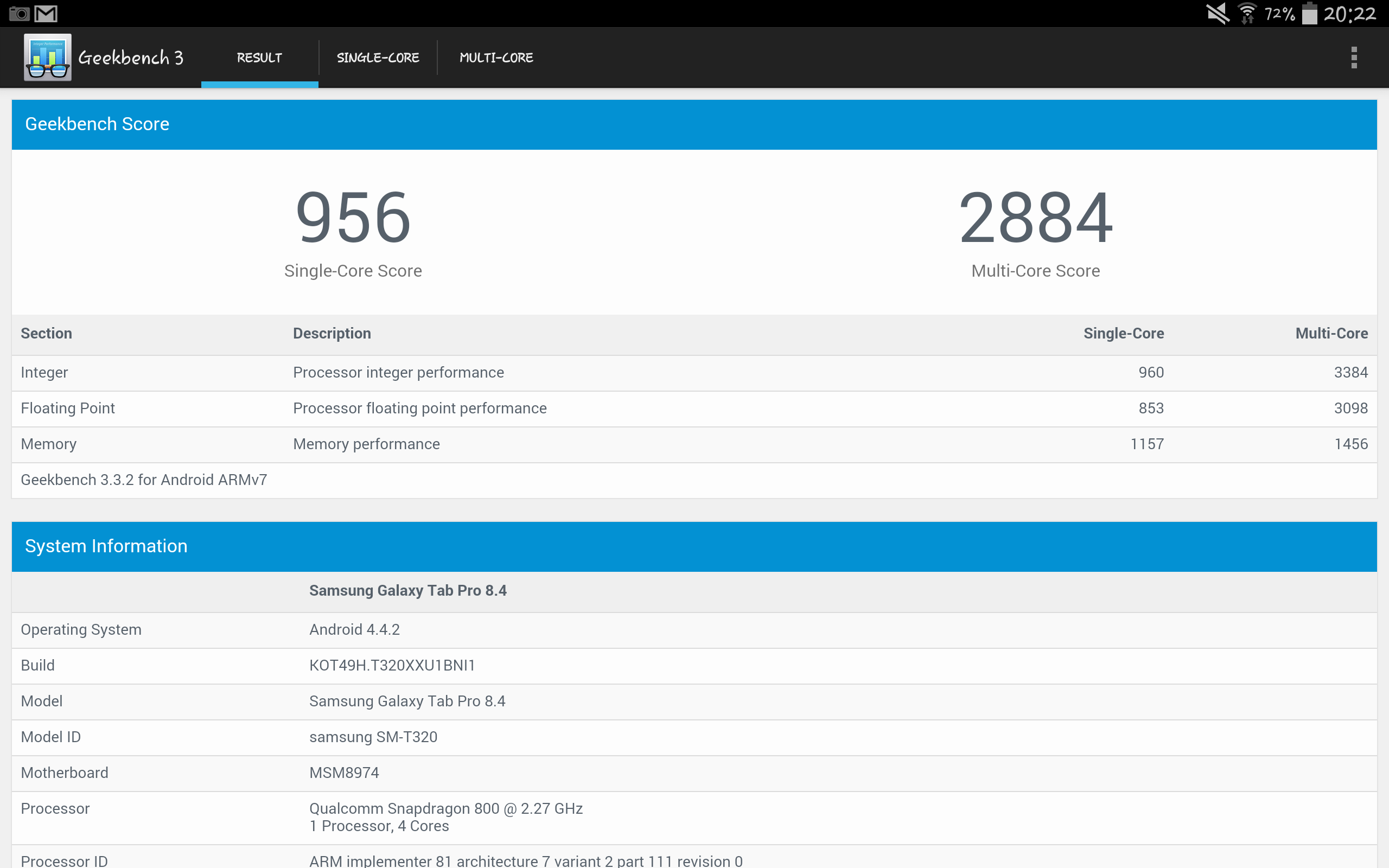
Task: Tap the Model ID label
Action: [x=50, y=737]
